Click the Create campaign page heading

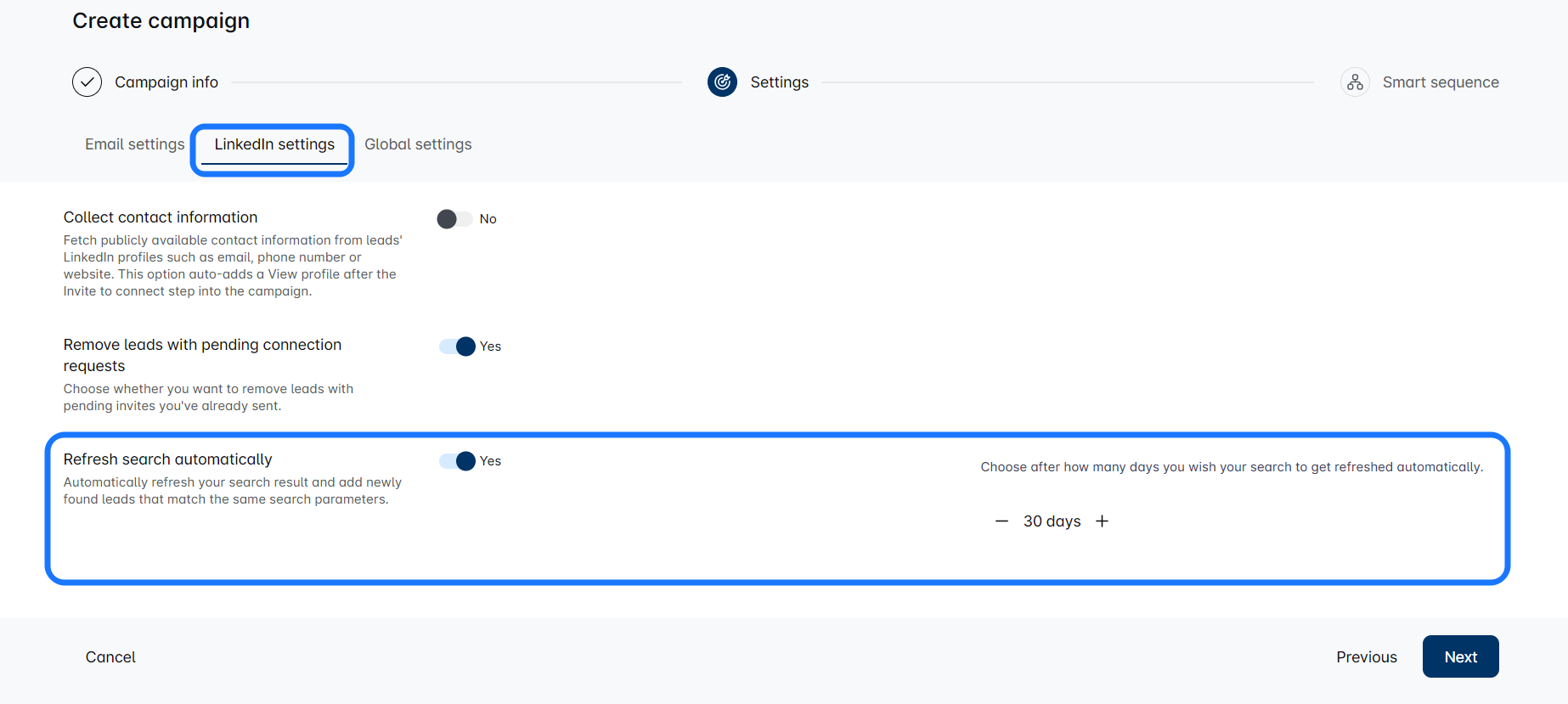161,21
